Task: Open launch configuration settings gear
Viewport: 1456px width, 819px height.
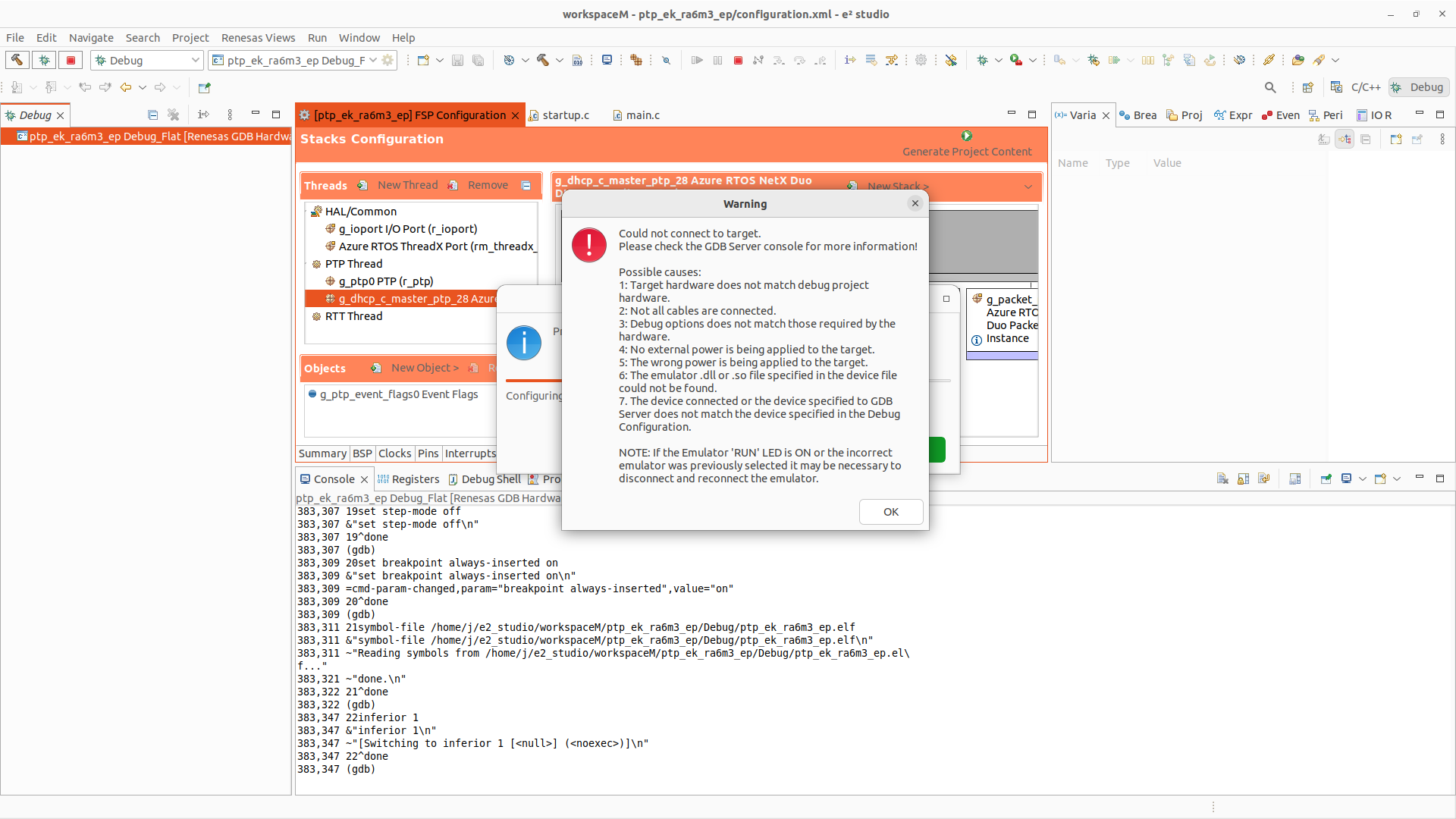Action: [x=388, y=60]
